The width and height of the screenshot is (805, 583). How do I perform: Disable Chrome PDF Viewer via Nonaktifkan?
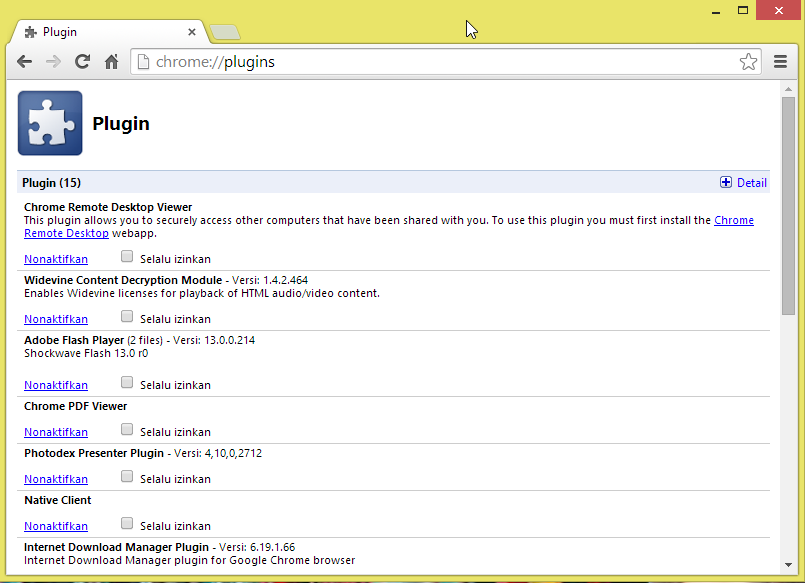tap(56, 432)
